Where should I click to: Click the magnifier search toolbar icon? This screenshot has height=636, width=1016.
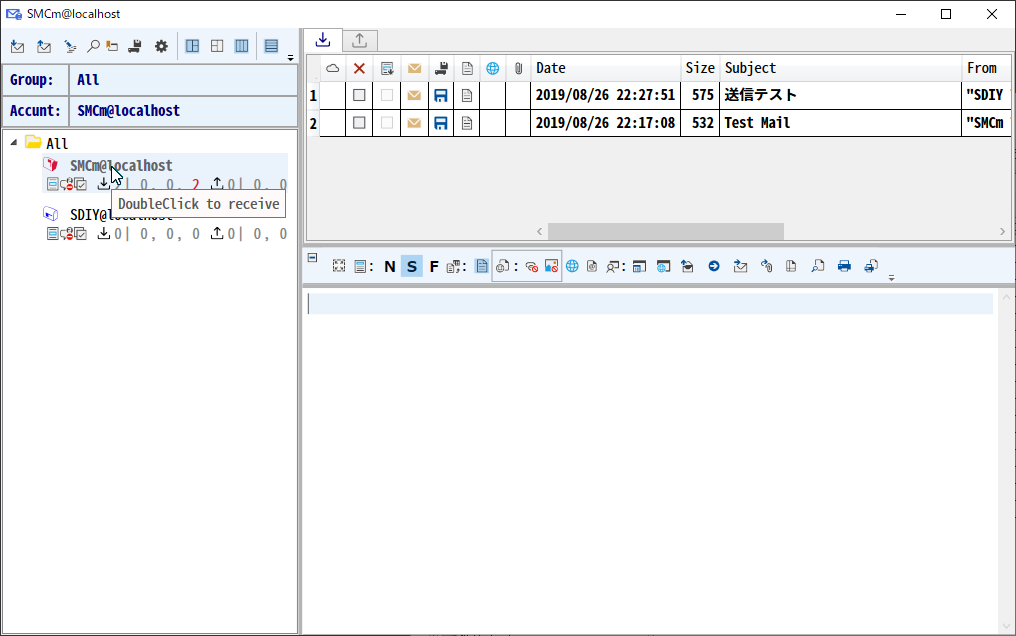click(93, 47)
